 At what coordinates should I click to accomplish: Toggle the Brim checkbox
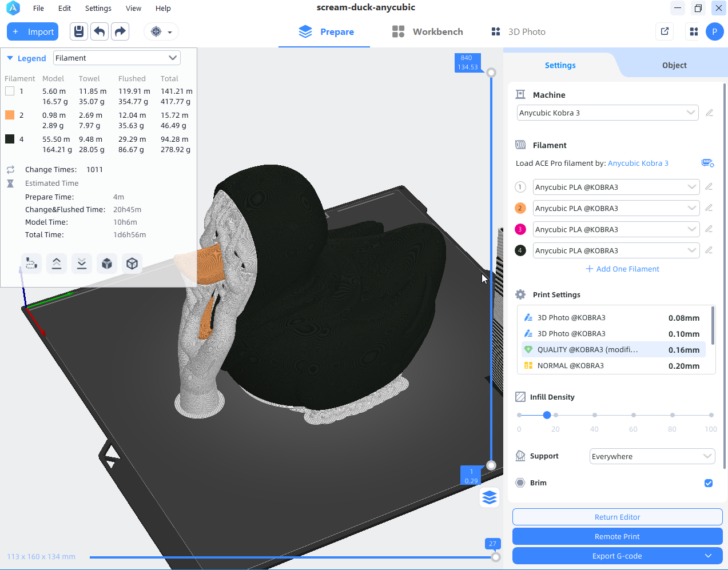(708, 483)
